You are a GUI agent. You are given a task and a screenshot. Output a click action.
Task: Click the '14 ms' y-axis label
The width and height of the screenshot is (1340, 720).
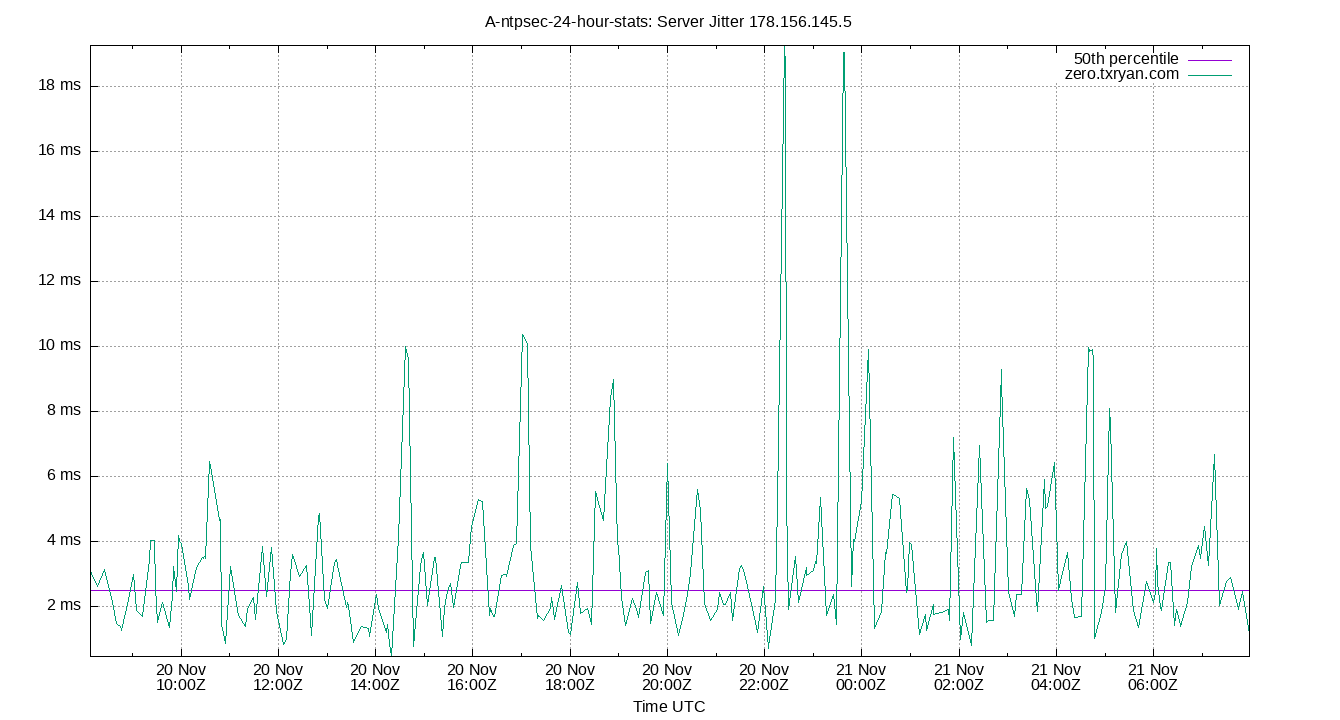(x=59, y=216)
